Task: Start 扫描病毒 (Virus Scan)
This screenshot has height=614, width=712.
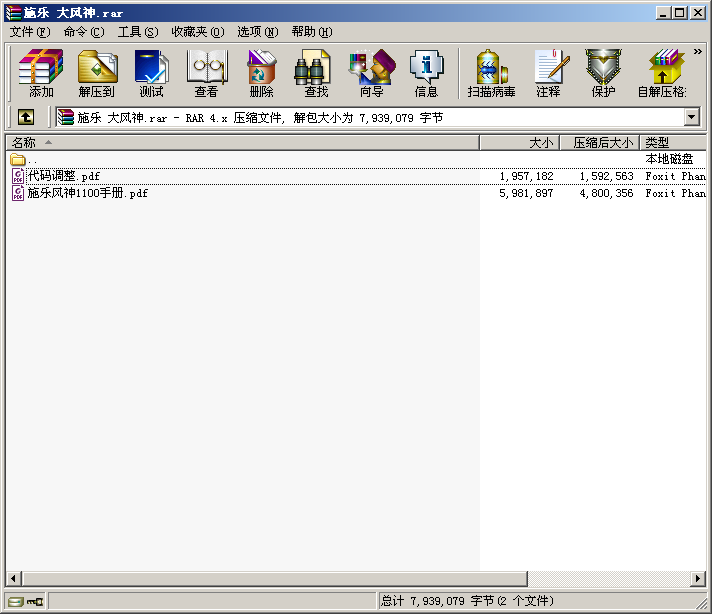Action: [491, 73]
